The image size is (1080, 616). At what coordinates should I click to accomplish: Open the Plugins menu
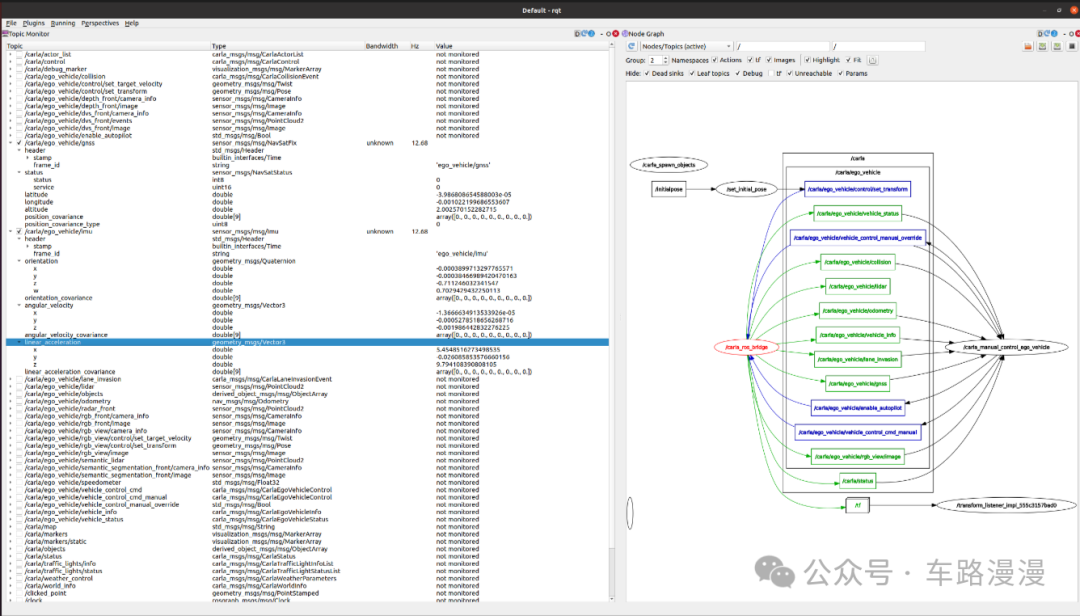34,22
